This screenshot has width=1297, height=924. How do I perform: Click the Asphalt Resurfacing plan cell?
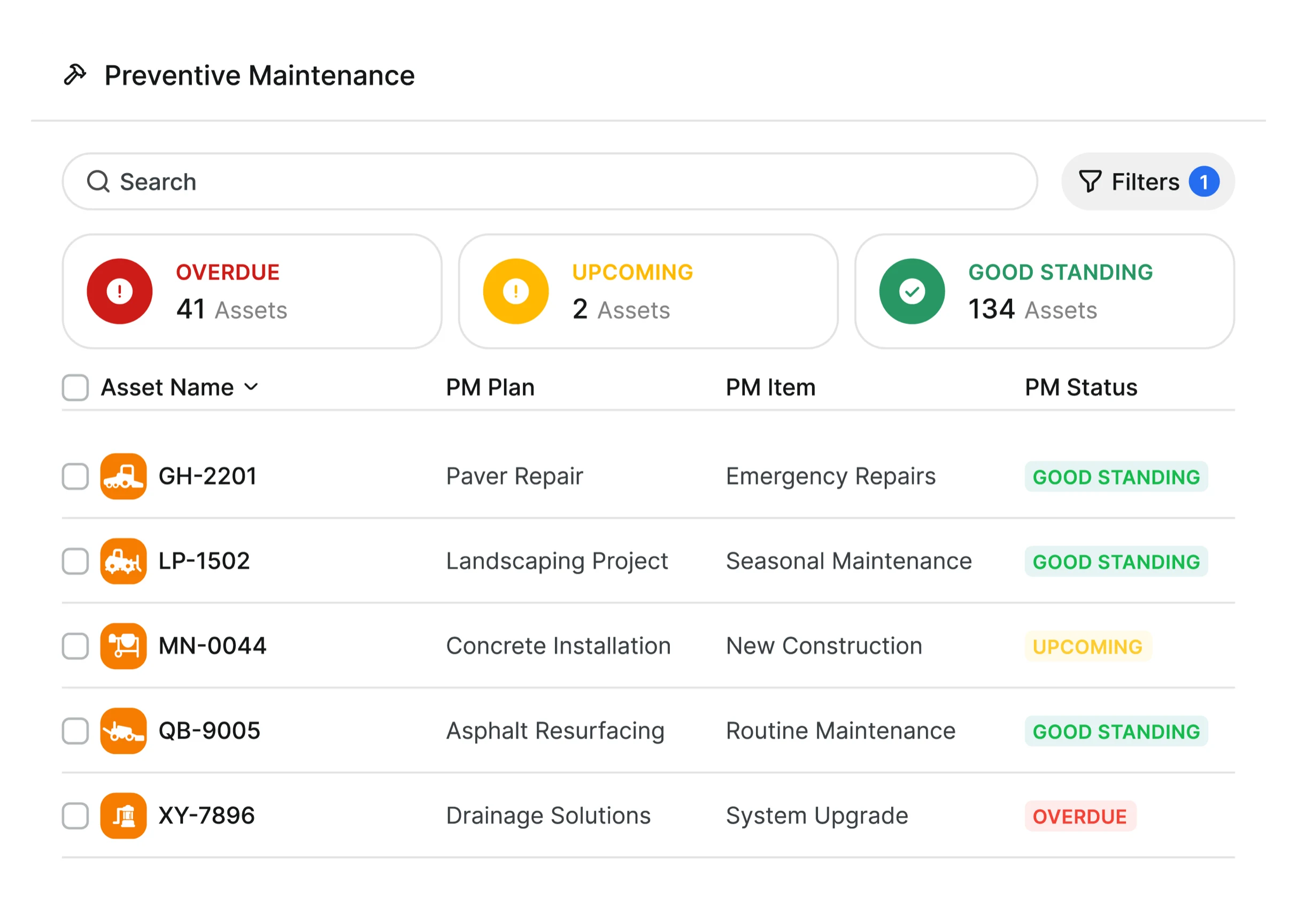pyautogui.click(x=555, y=731)
